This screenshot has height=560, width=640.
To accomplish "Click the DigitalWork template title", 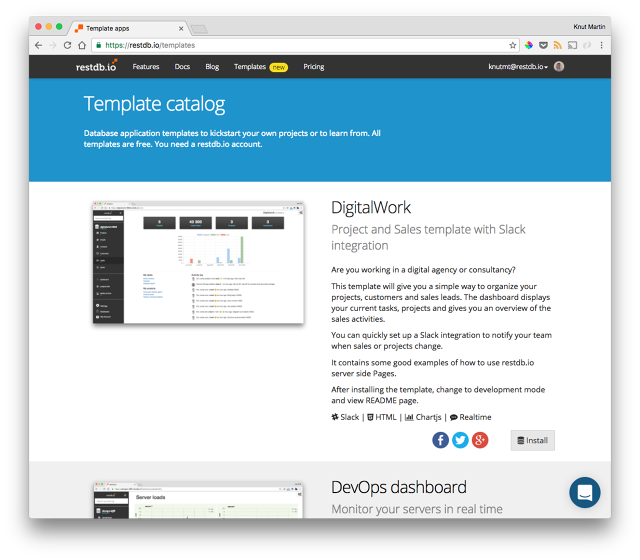I will coord(371,208).
